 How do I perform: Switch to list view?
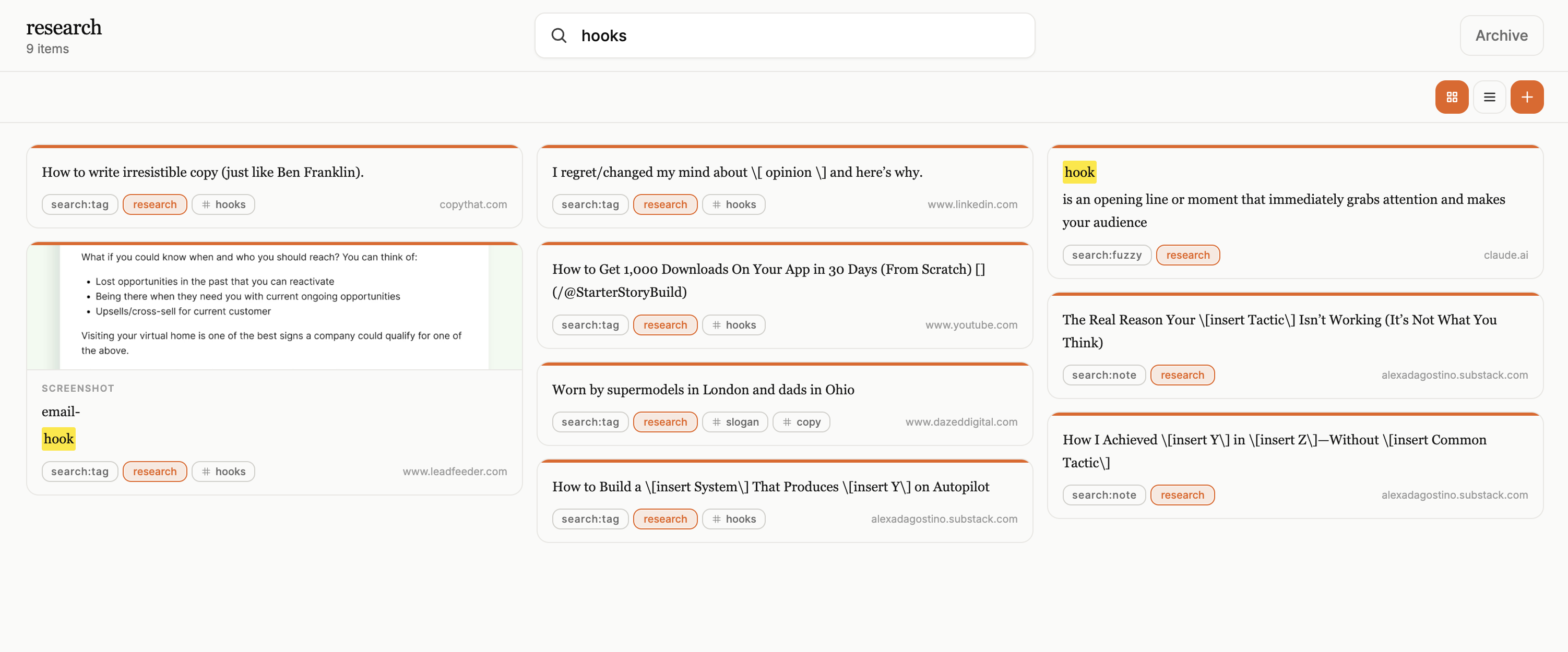(x=1490, y=98)
